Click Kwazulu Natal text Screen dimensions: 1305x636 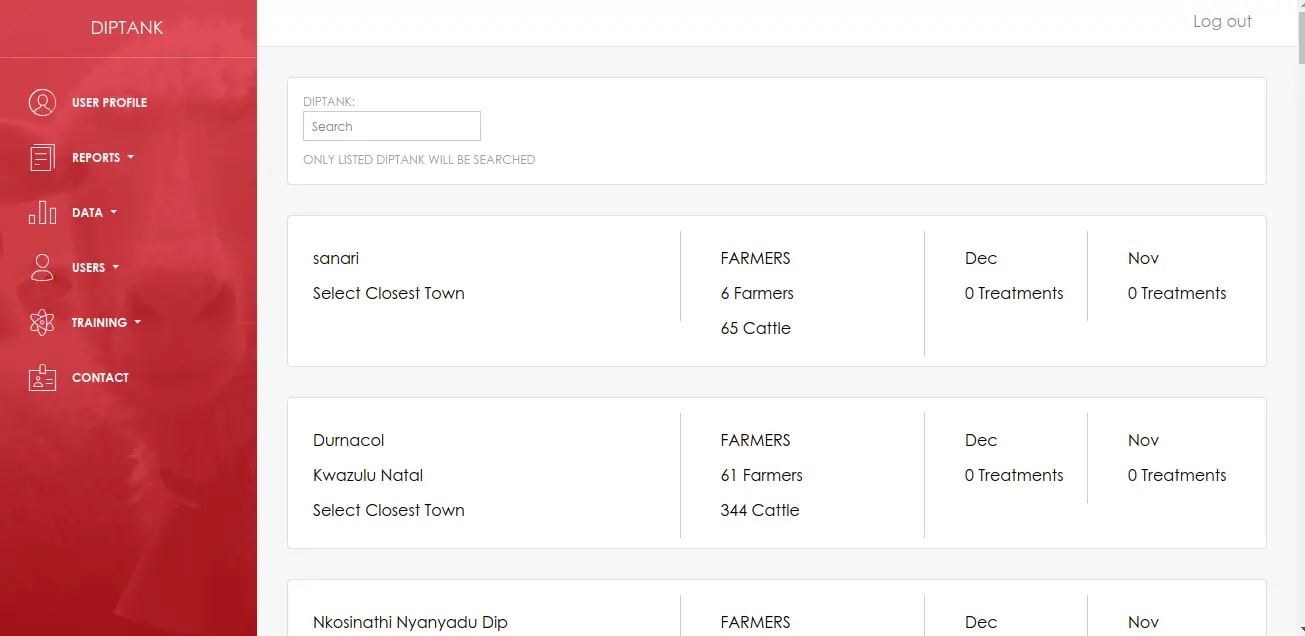click(368, 475)
